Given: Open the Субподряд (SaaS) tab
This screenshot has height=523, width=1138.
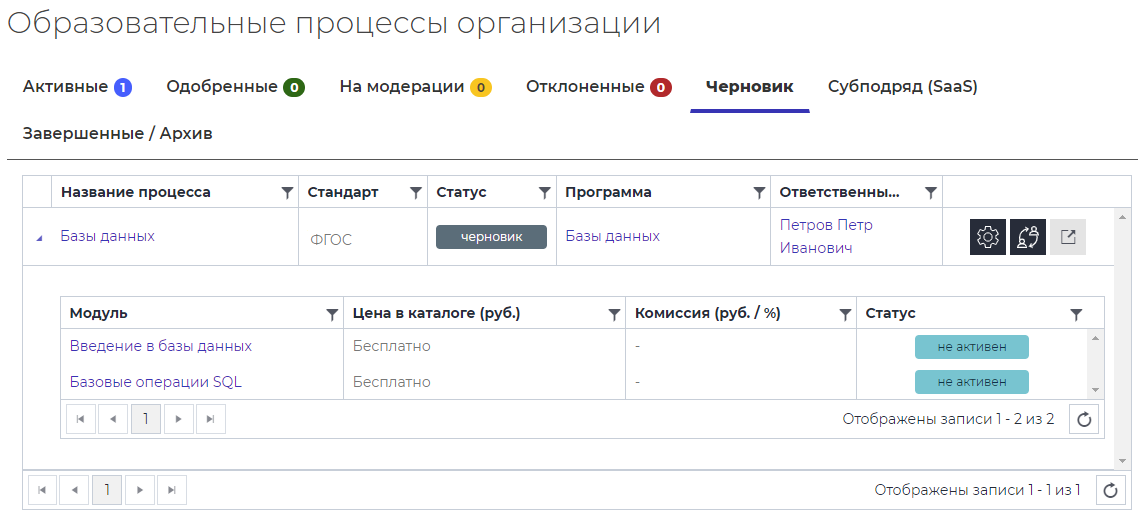Looking at the screenshot, I should click(x=902, y=87).
